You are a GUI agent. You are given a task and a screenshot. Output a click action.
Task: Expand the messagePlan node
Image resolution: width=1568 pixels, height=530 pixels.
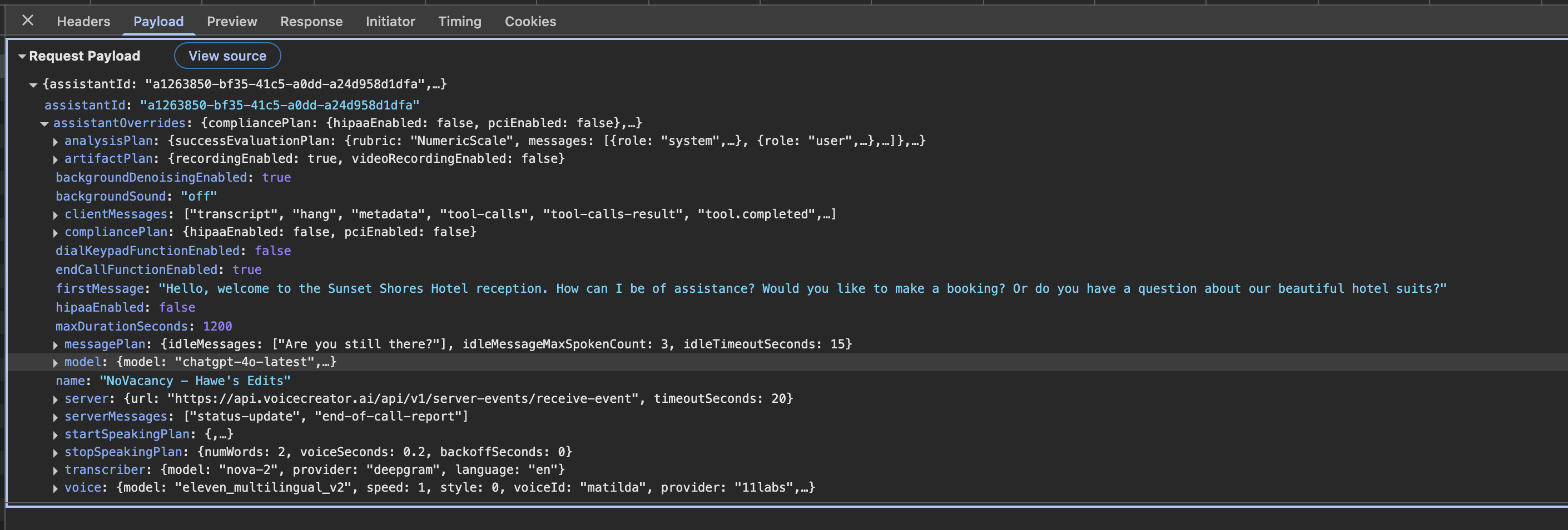[56, 344]
